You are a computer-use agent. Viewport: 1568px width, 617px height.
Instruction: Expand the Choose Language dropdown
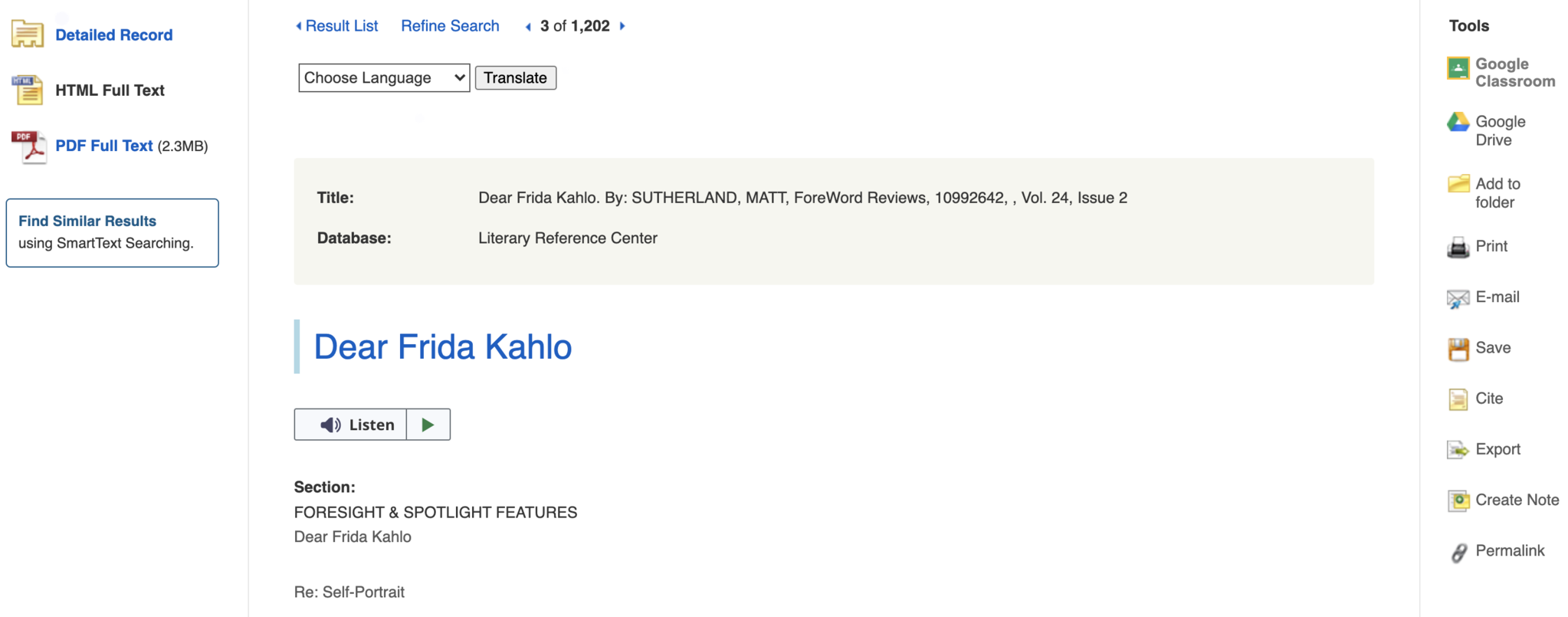(384, 77)
